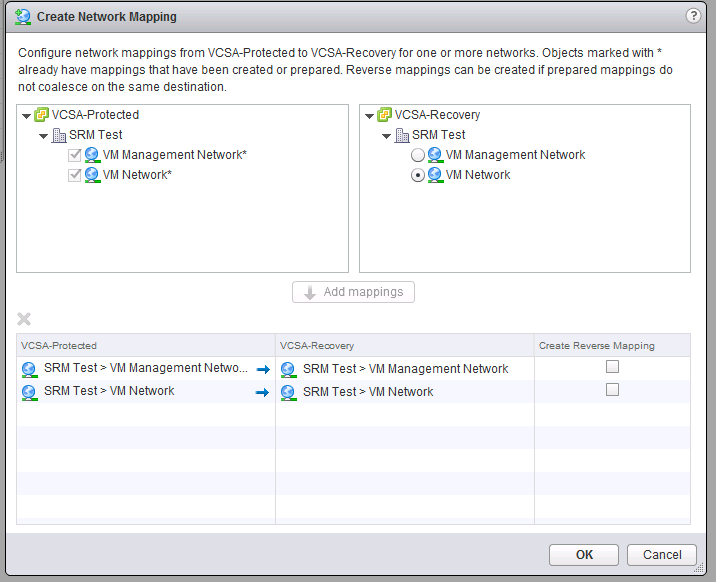The image size is (716, 582).
Task: Click the VCSA-Recovery vCenter icon
Action: tap(385, 115)
